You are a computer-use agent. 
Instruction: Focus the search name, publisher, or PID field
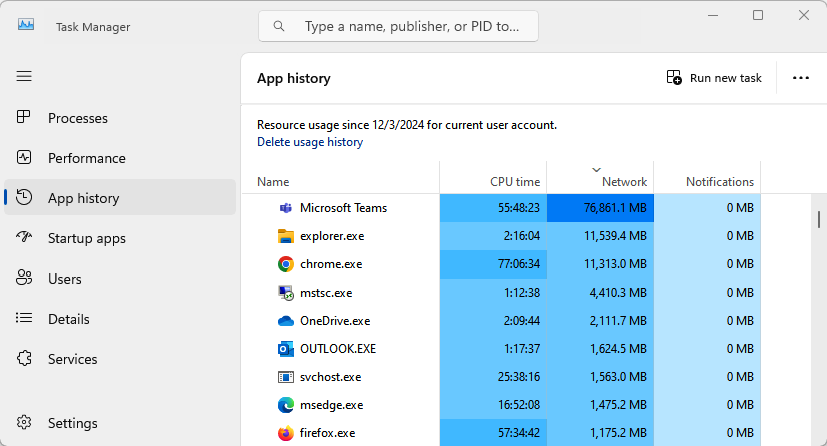coord(398,26)
